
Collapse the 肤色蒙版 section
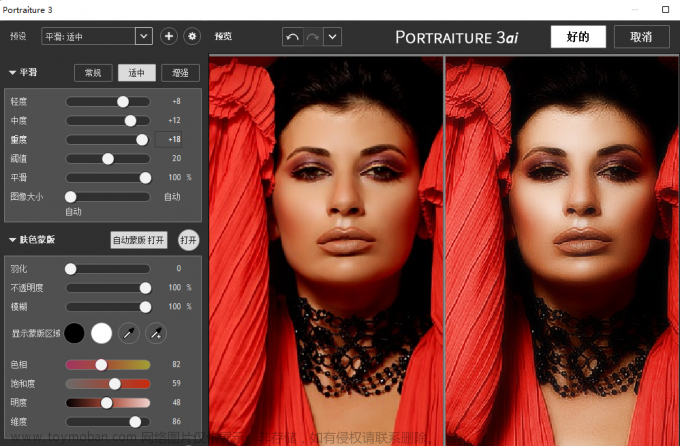click(13, 239)
